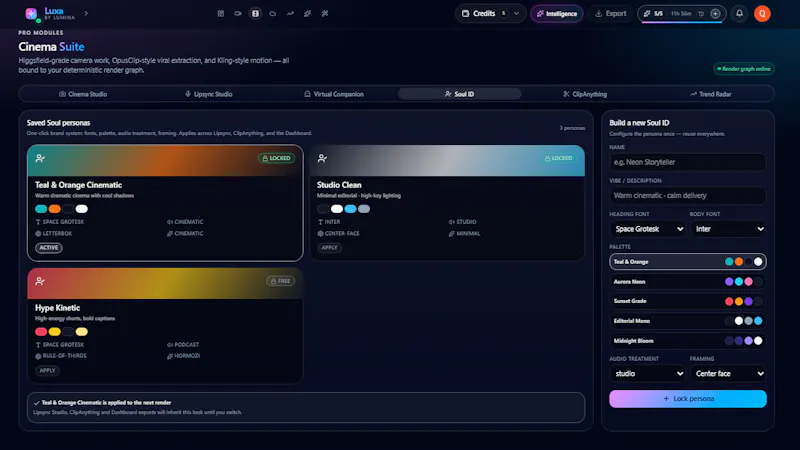
Task: Click persona icon on Studio Clean card
Action: 322,158
